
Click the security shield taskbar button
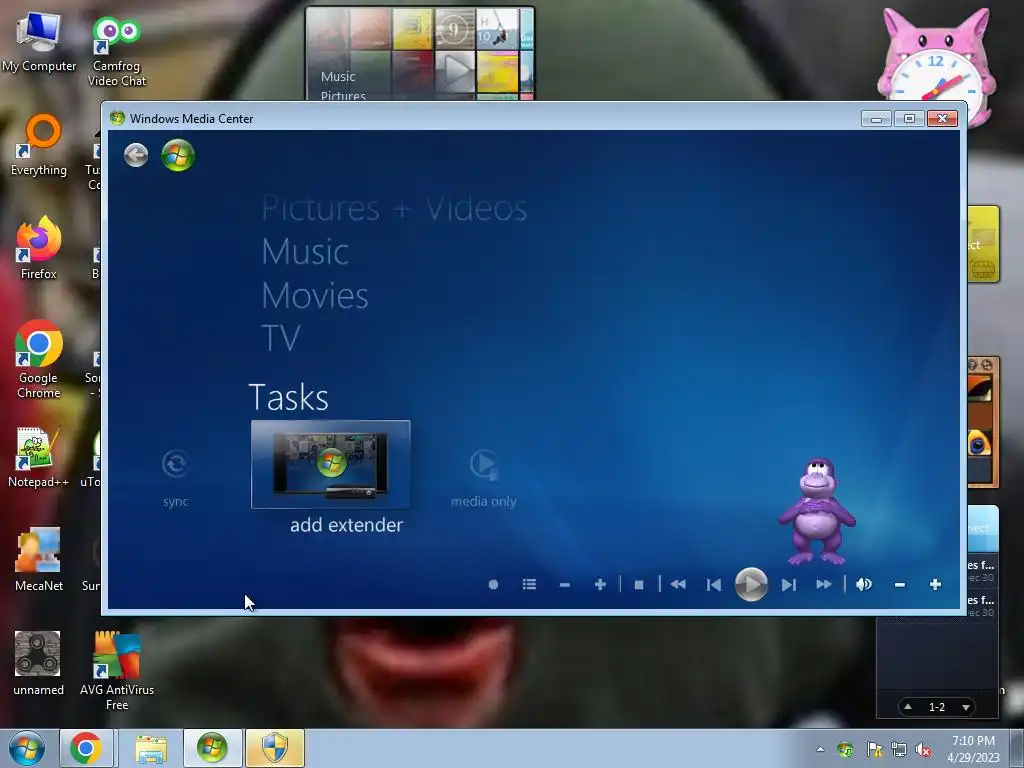[x=275, y=748]
